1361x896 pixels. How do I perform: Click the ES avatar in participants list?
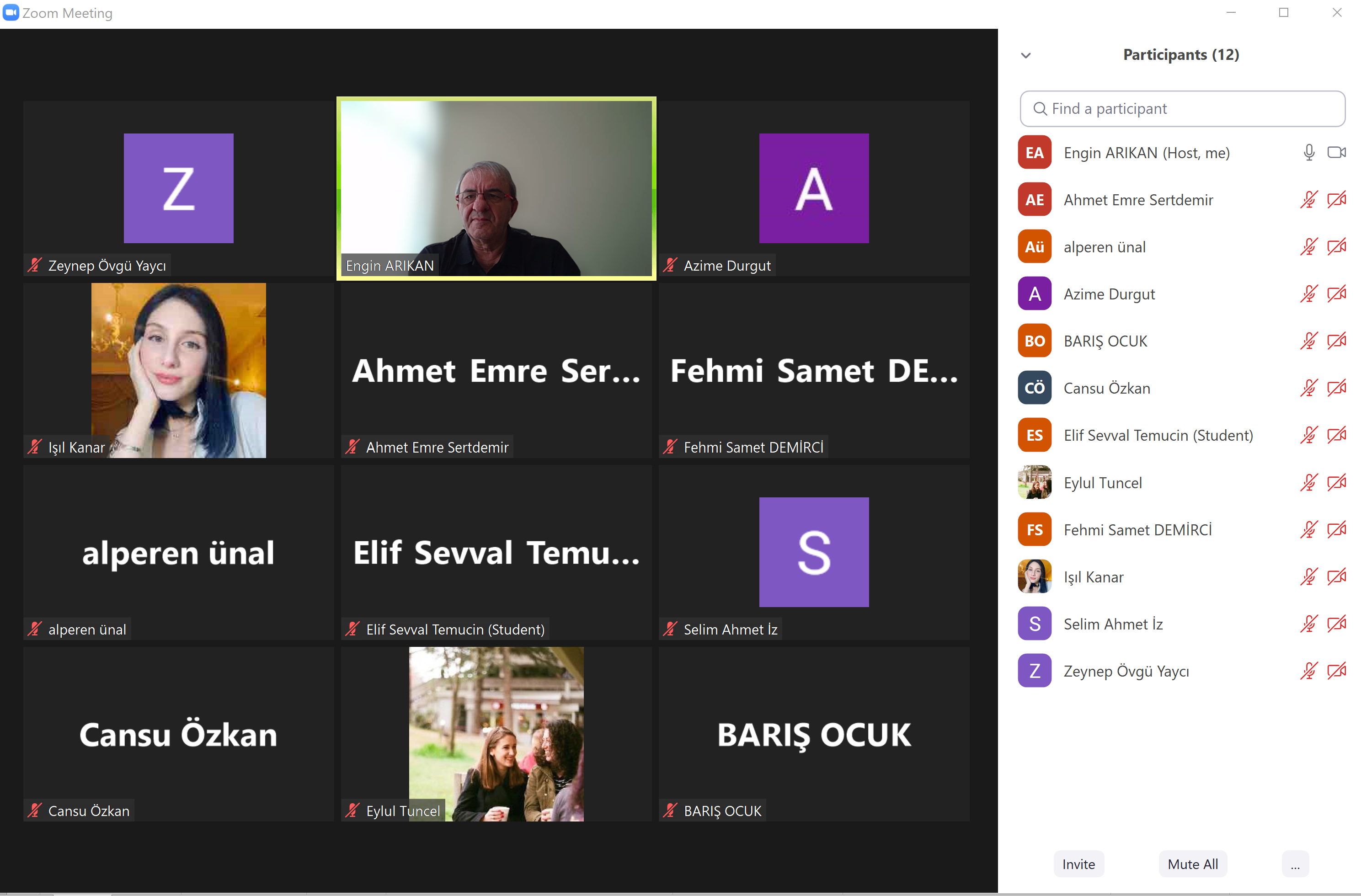[1034, 435]
